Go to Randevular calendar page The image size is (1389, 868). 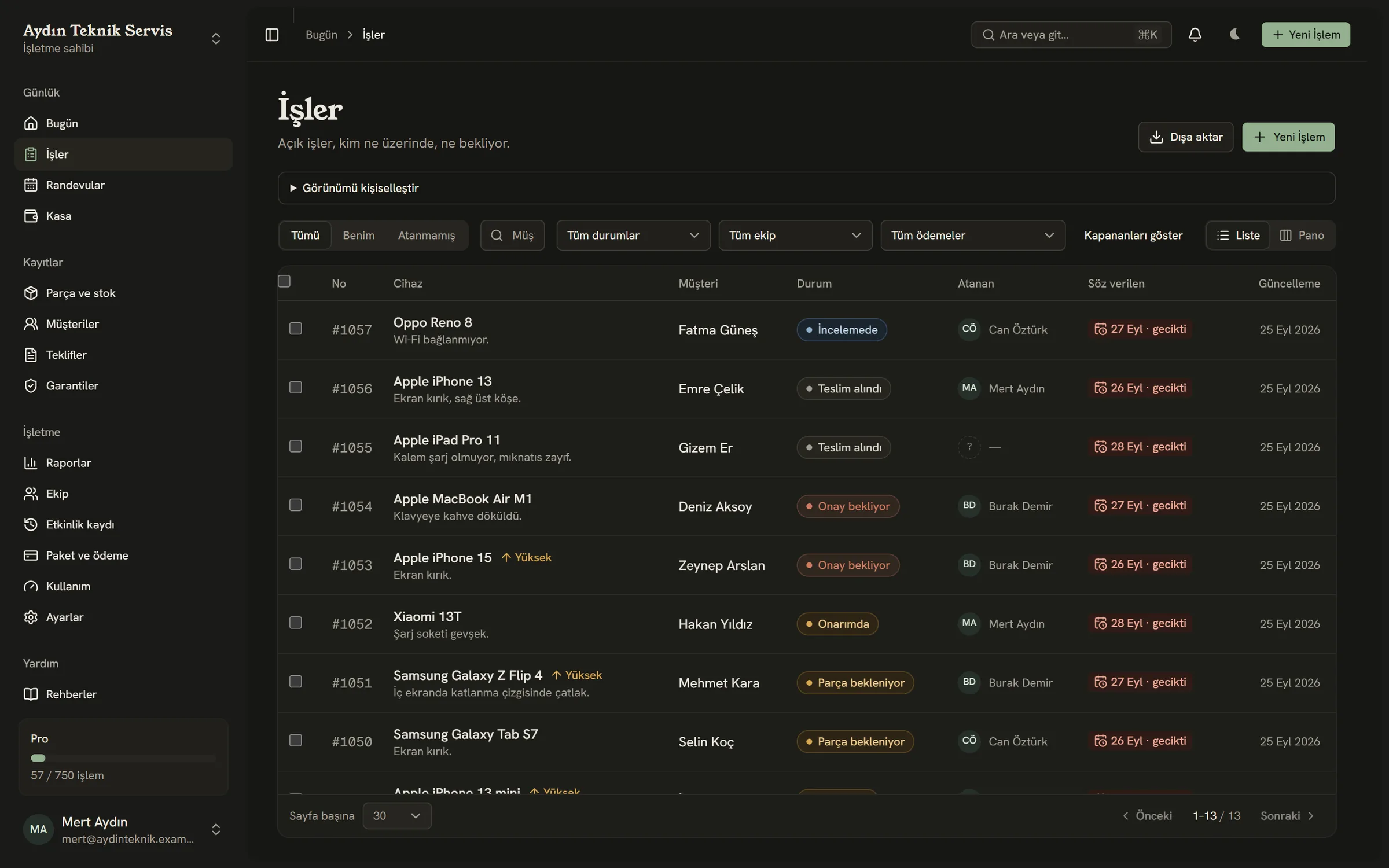click(123, 185)
